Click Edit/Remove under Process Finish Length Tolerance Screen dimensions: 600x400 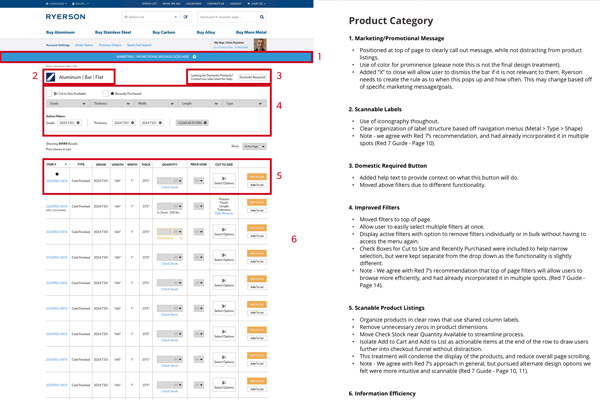224,213
